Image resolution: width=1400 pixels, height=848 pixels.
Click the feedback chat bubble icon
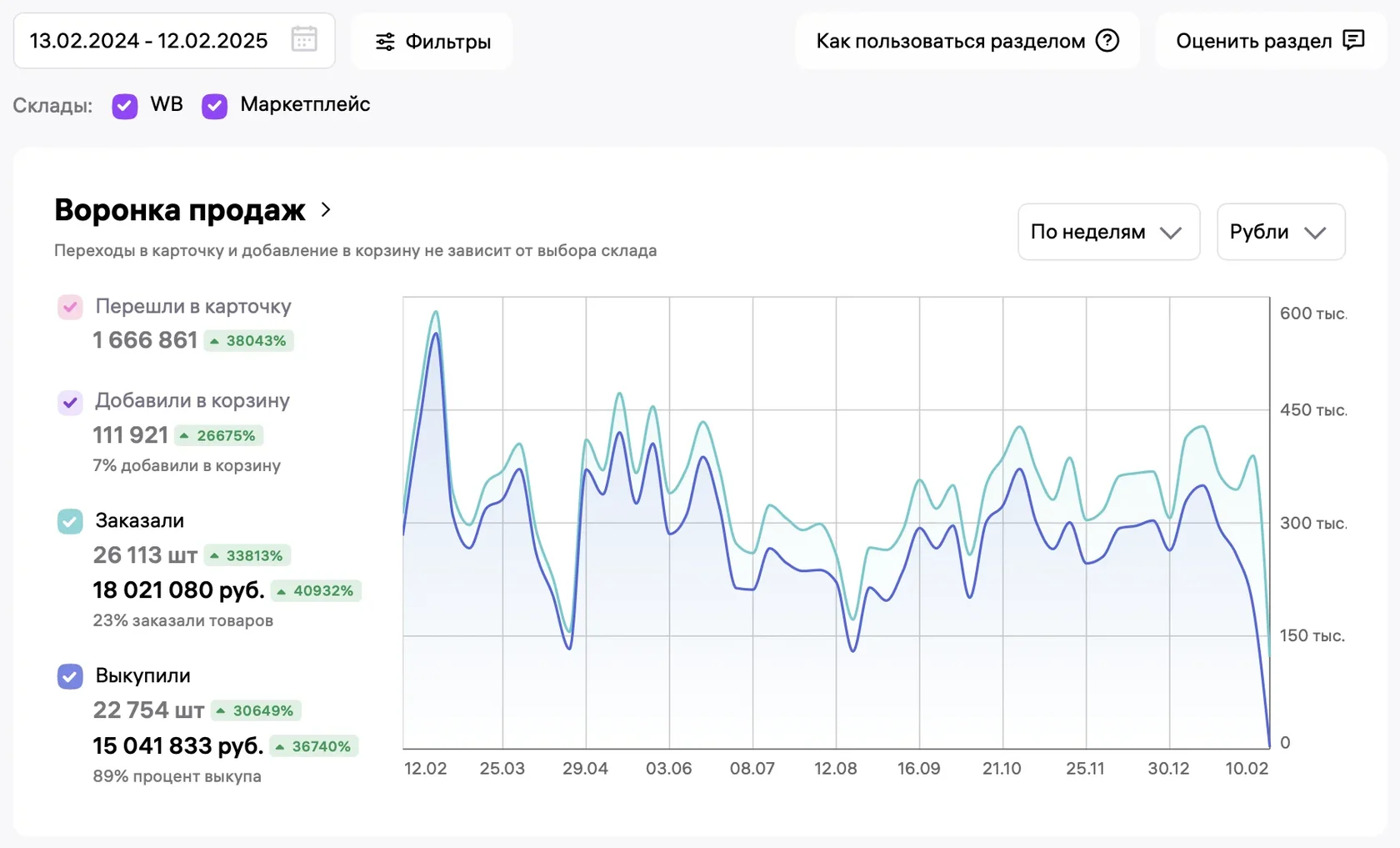(x=1353, y=40)
